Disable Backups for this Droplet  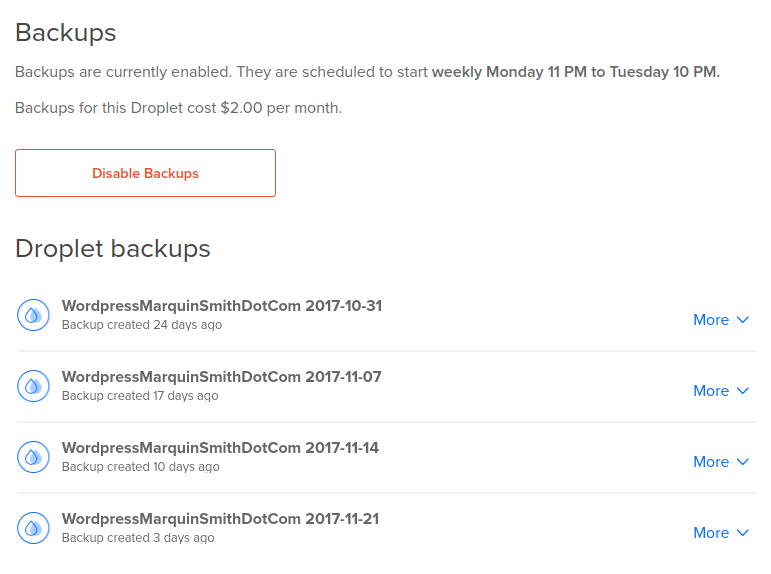click(146, 173)
